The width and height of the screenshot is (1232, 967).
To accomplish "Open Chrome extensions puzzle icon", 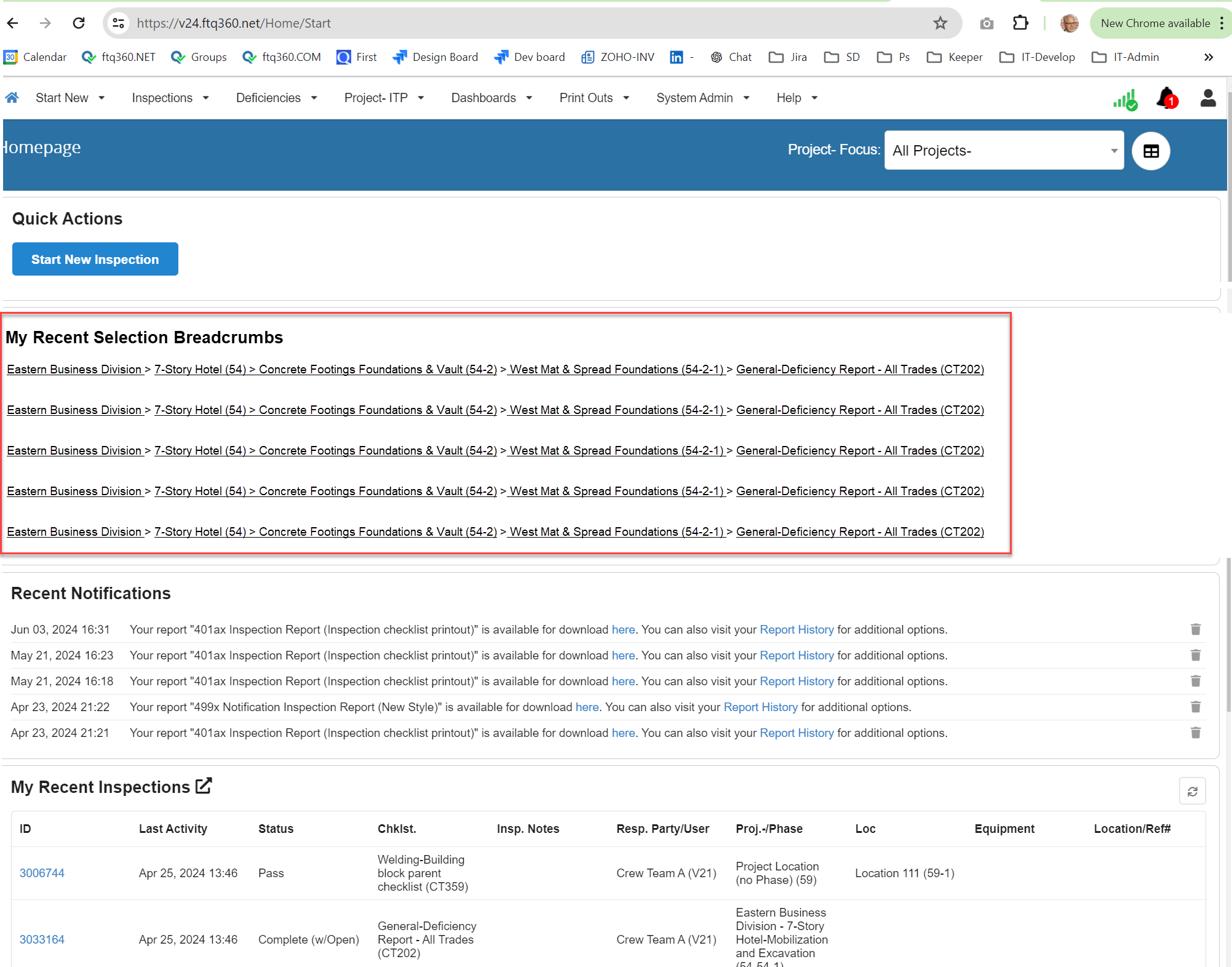I will [1020, 23].
